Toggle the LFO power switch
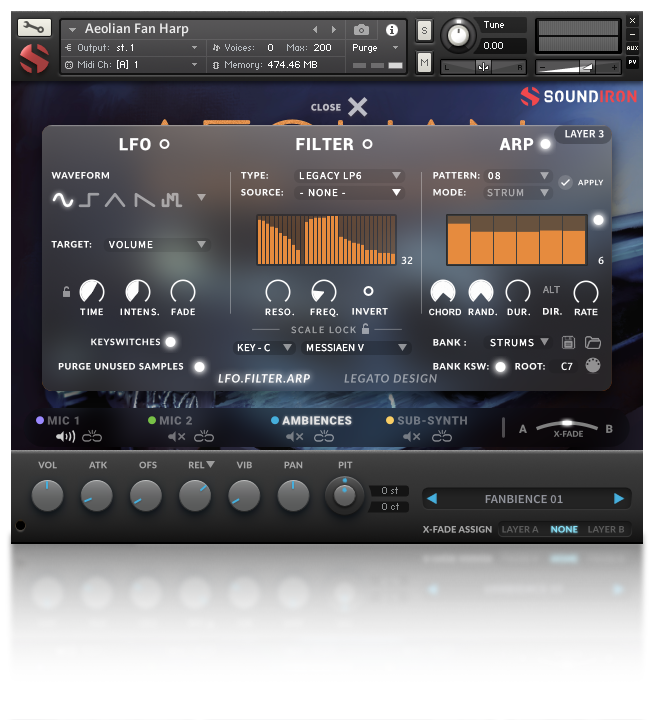Viewport: 654px width, 720px height. pos(165,144)
